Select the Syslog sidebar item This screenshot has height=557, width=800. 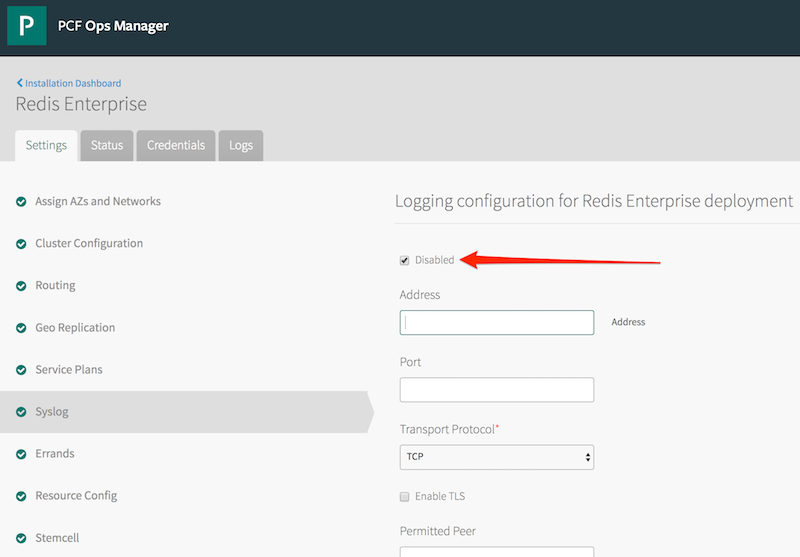click(52, 412)
